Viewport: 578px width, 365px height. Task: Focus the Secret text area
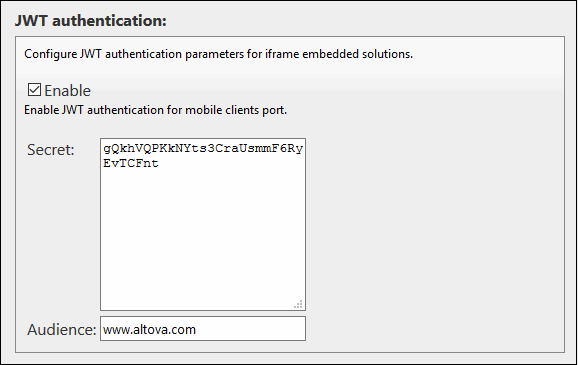click(203, 224)
